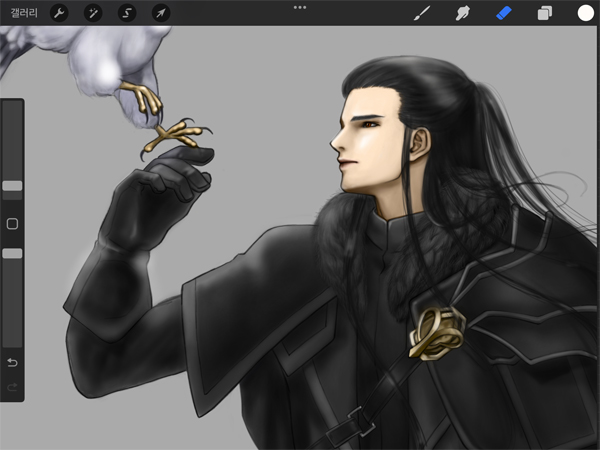This screenshot has width=600, height=450.
Task: Activate the Transform arrow tool
Action: pyautogui.click(x=161, y=13)
